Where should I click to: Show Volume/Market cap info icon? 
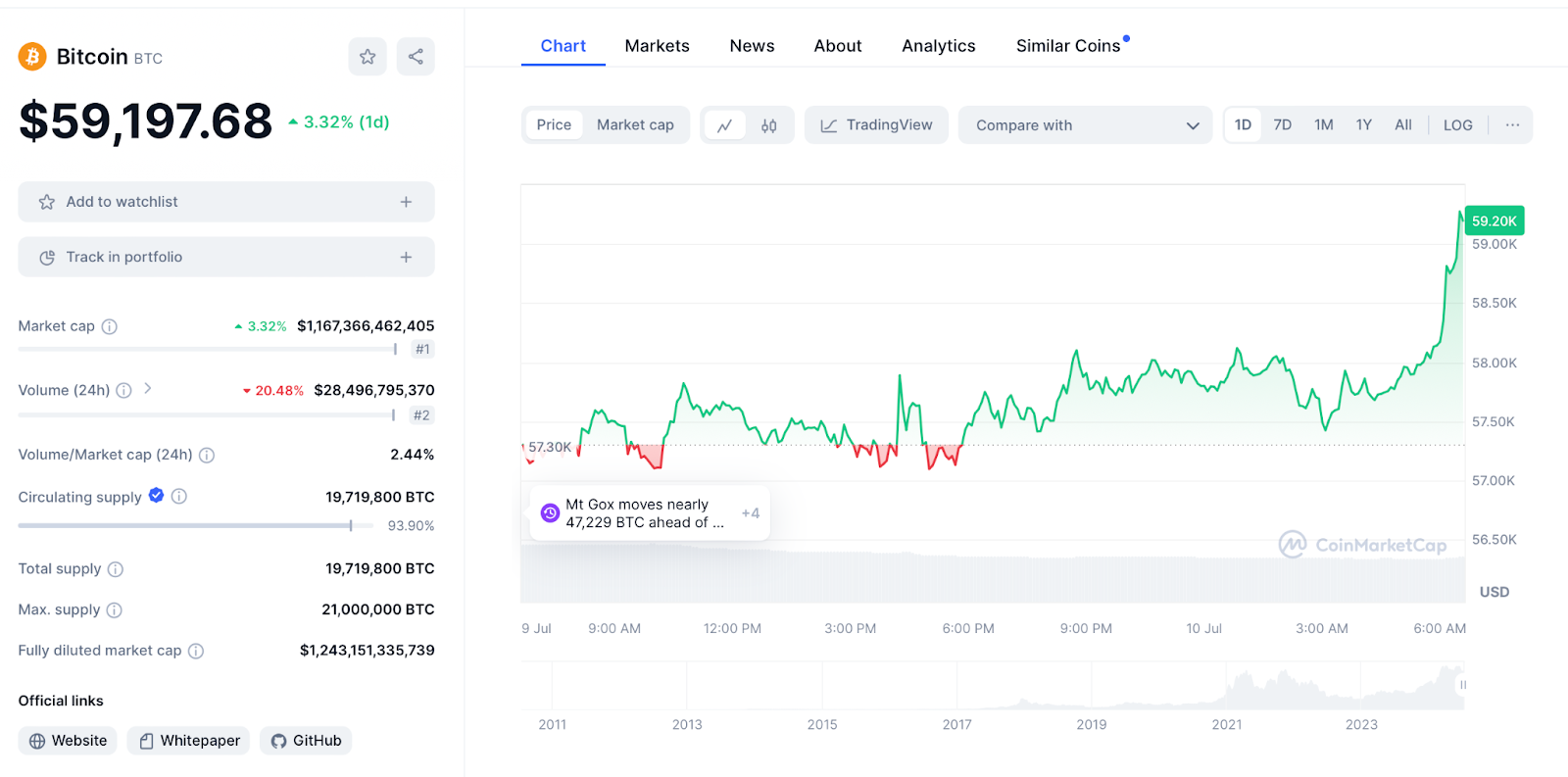207,455
